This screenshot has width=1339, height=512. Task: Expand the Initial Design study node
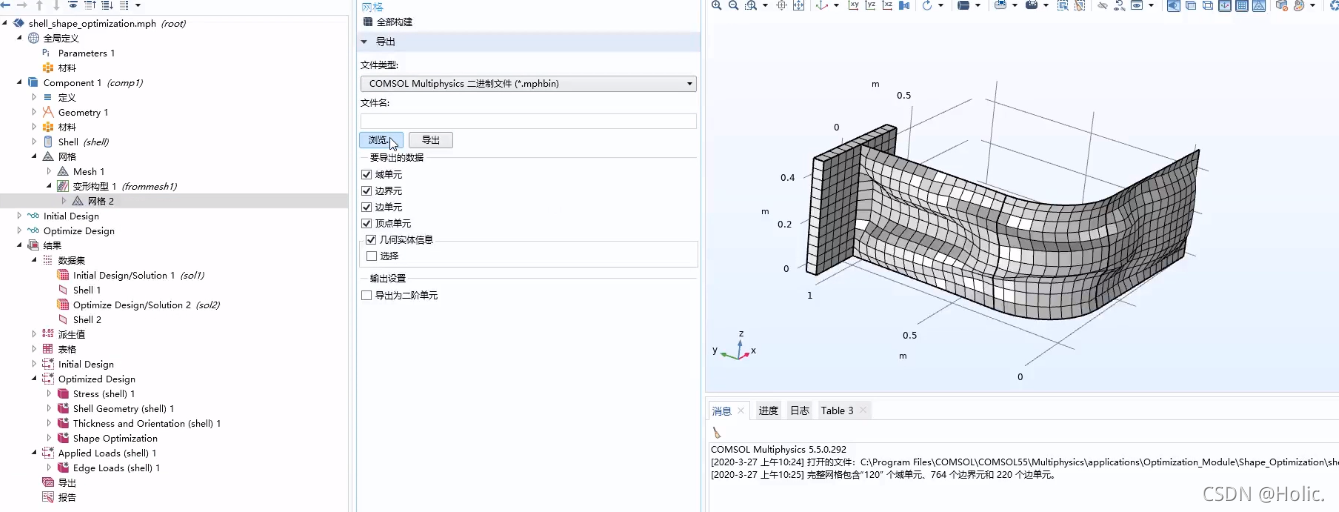click(20, 216)
